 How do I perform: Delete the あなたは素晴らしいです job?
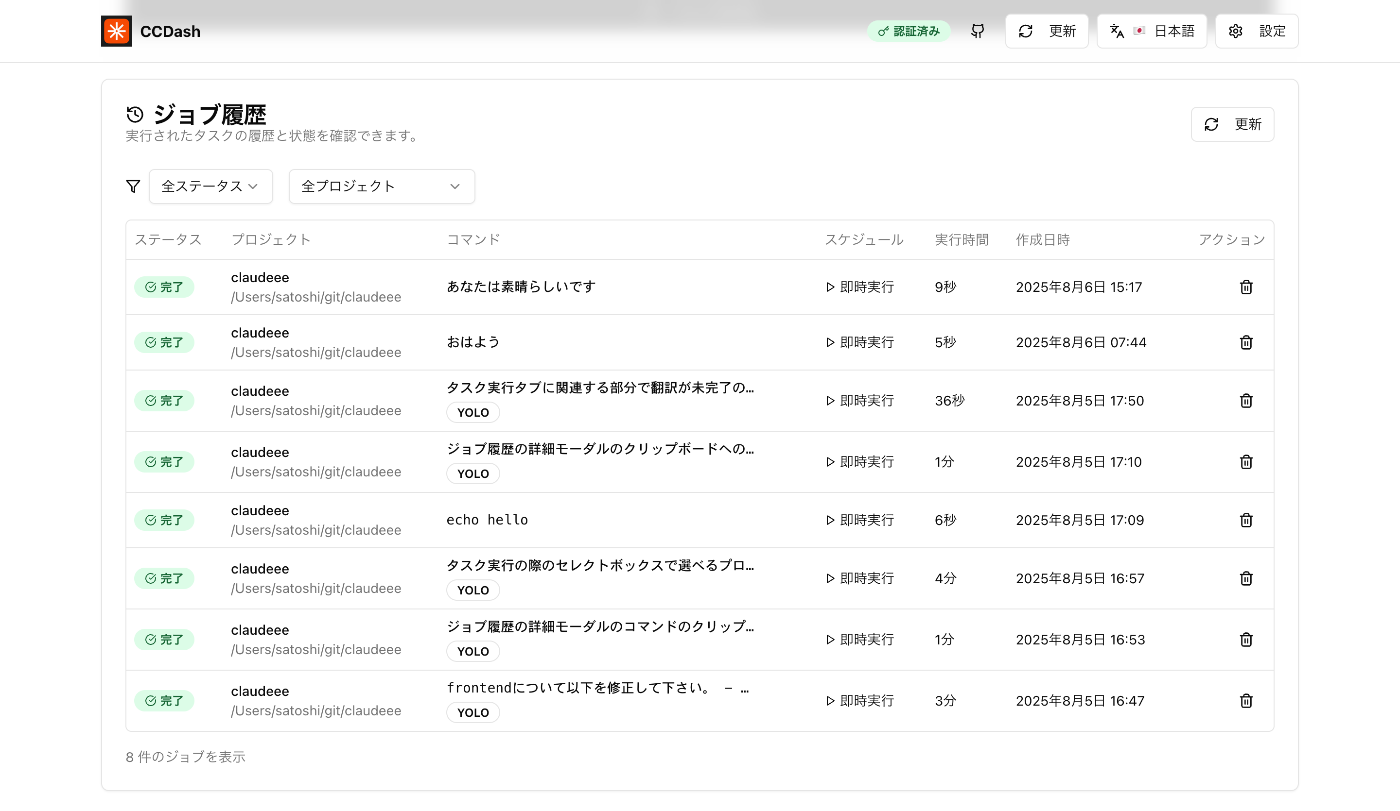(x=1246, y=287)
